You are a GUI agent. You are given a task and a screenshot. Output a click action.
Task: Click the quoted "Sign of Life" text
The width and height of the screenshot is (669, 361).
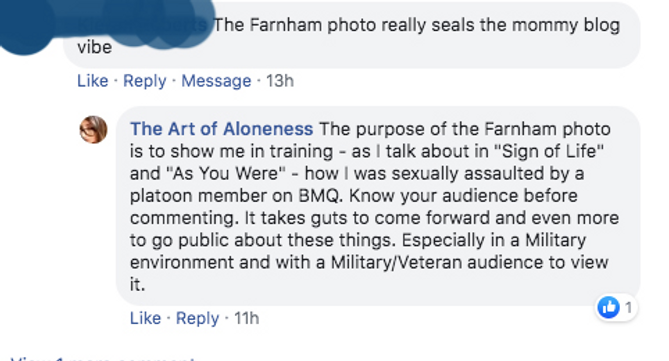click(x=553, y=151)
